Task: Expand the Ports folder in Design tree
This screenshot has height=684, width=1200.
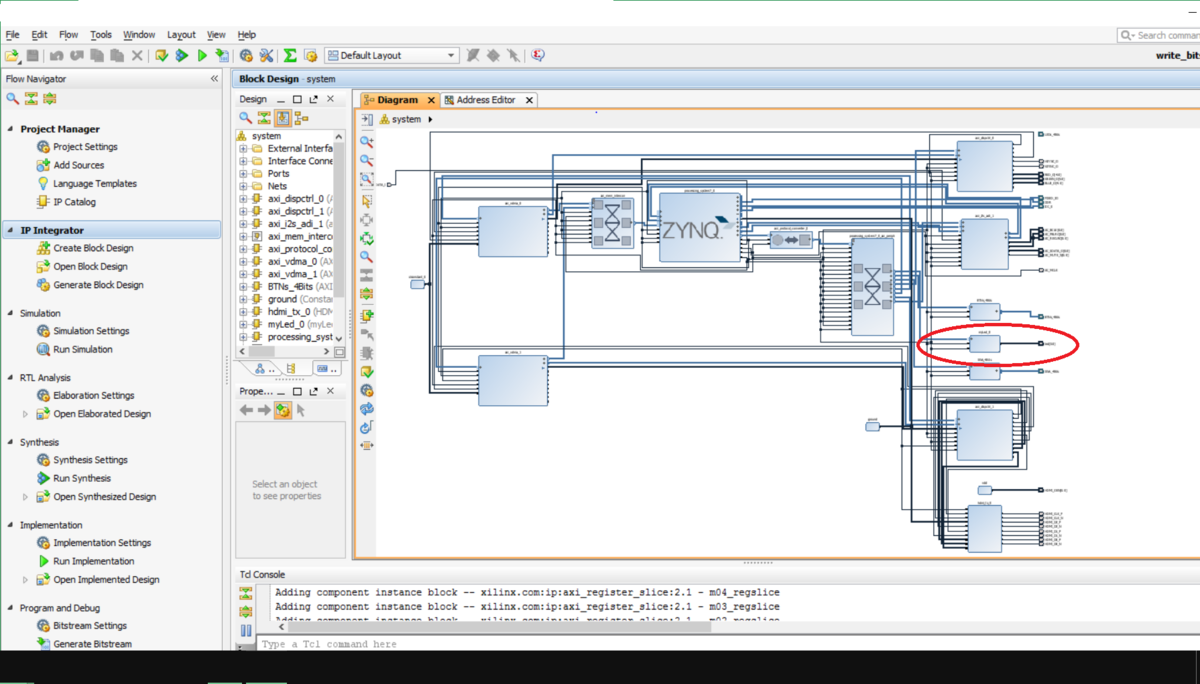Action: point(243,174)
